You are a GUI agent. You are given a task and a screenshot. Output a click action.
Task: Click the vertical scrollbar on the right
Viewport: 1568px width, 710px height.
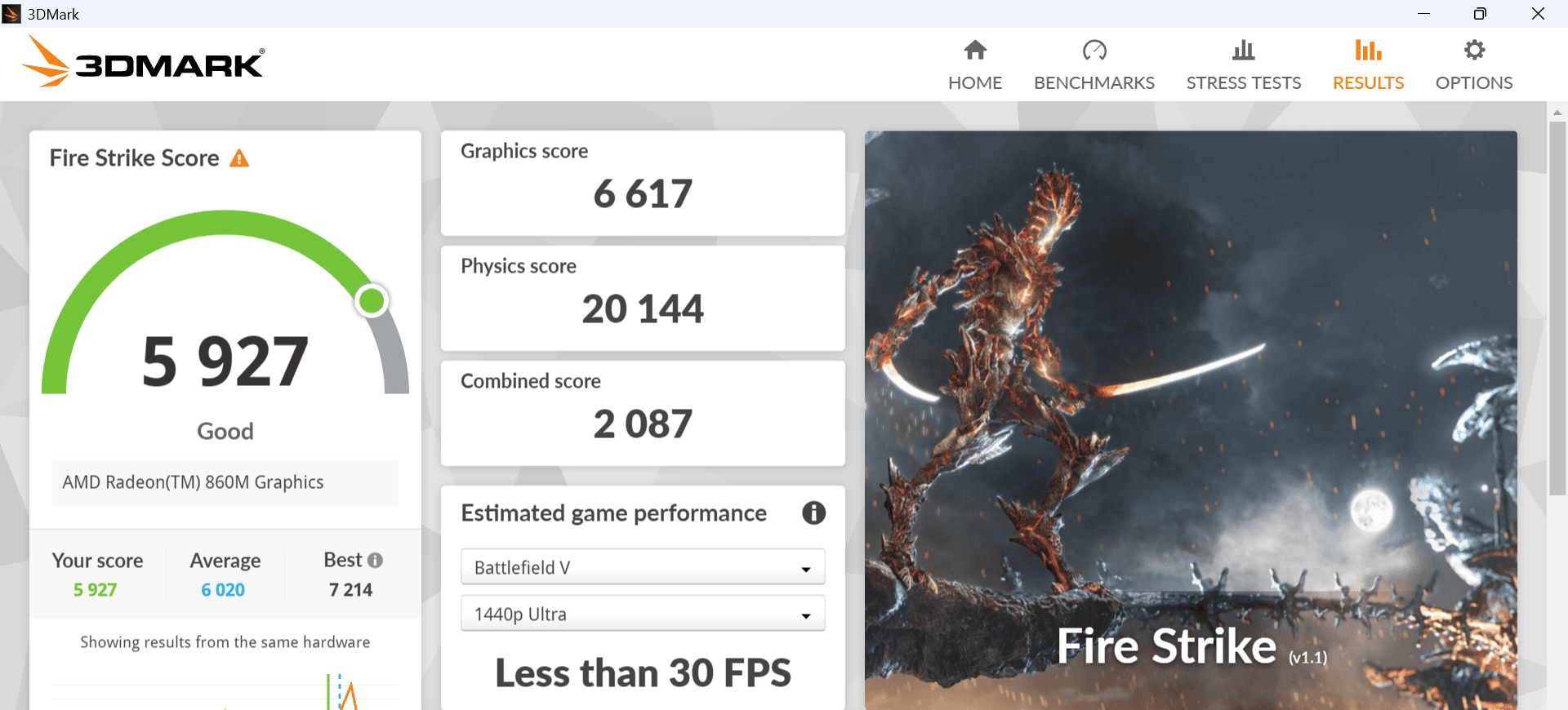coord(1557,308)
